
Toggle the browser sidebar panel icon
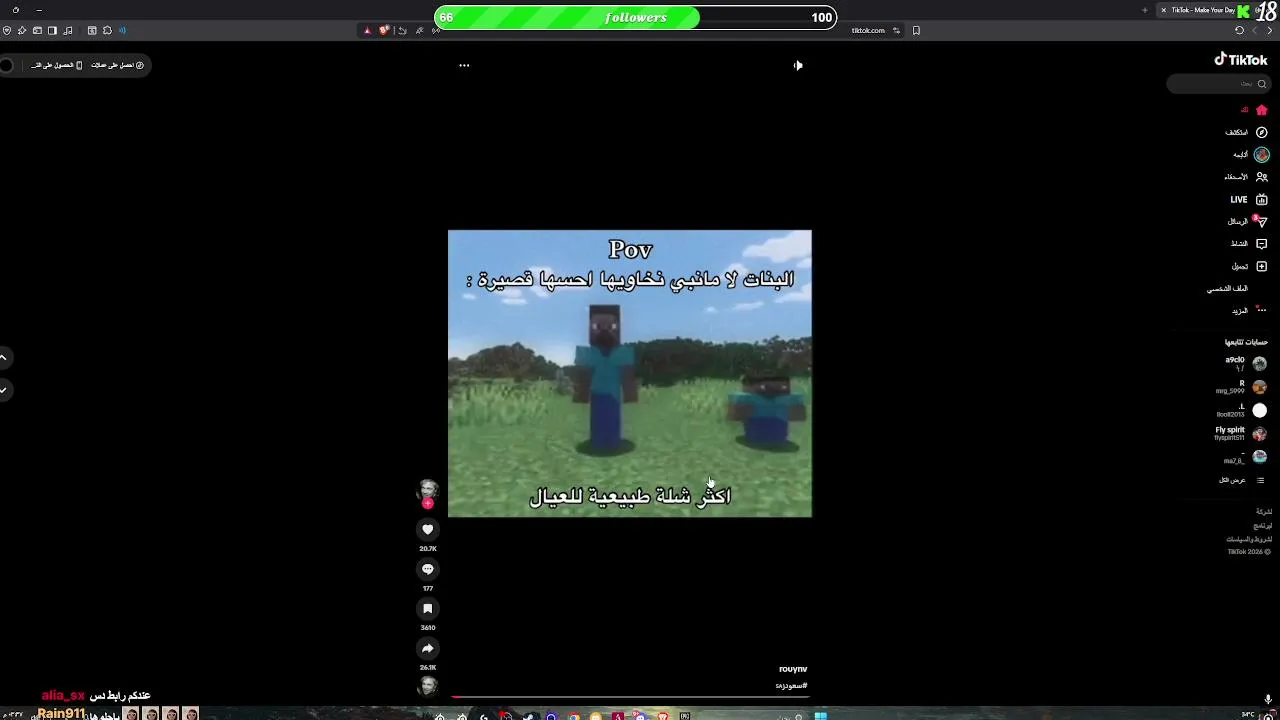(52, 30)
